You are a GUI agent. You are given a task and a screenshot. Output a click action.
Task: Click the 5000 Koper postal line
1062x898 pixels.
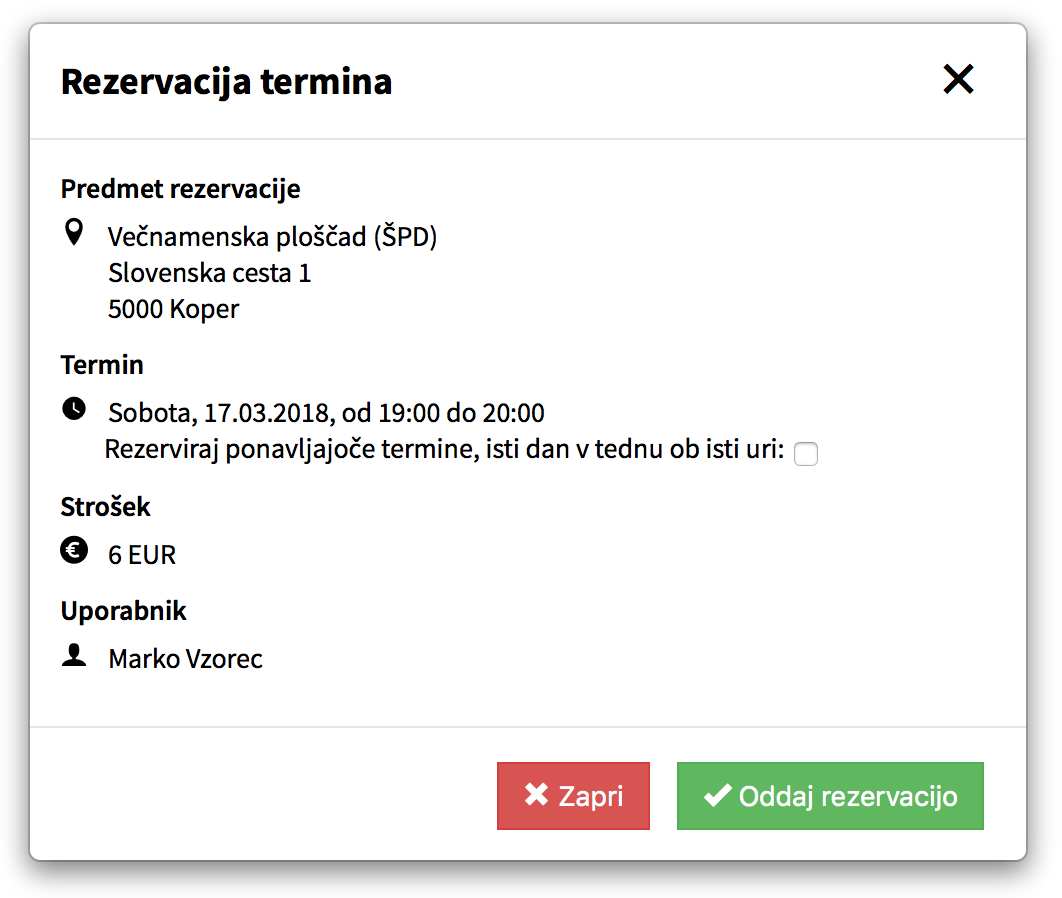tap(174, 309)
